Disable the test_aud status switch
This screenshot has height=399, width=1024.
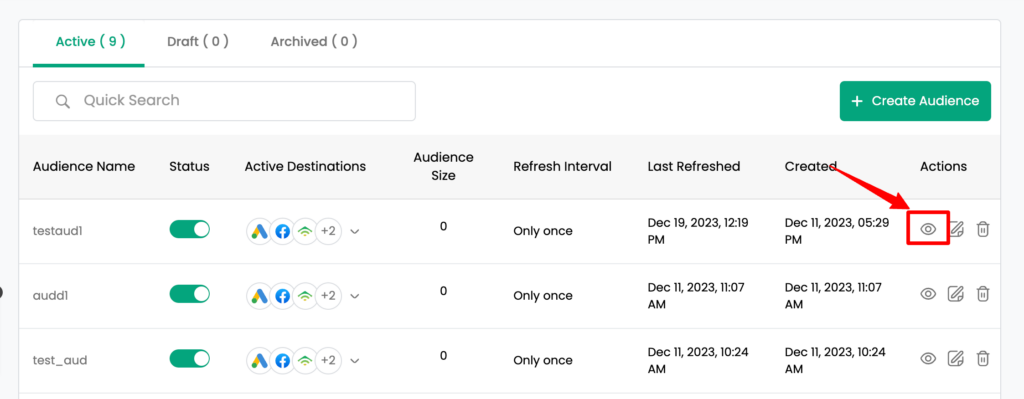[189, 359]
